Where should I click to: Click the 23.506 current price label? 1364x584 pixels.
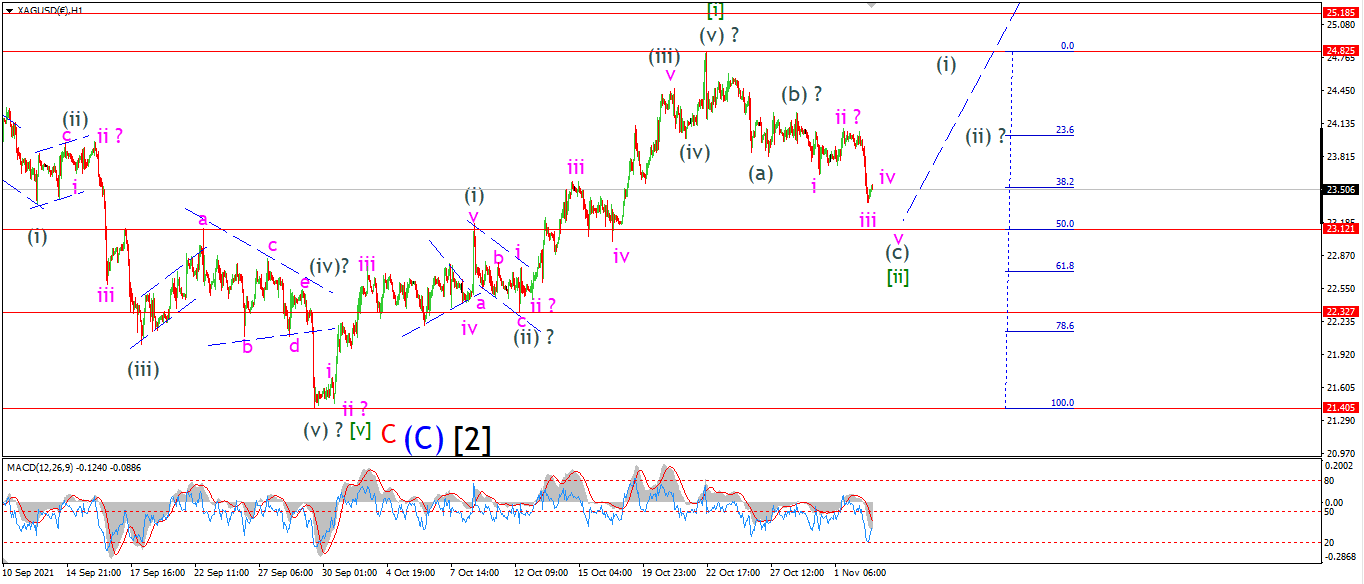coord(1340,189)
